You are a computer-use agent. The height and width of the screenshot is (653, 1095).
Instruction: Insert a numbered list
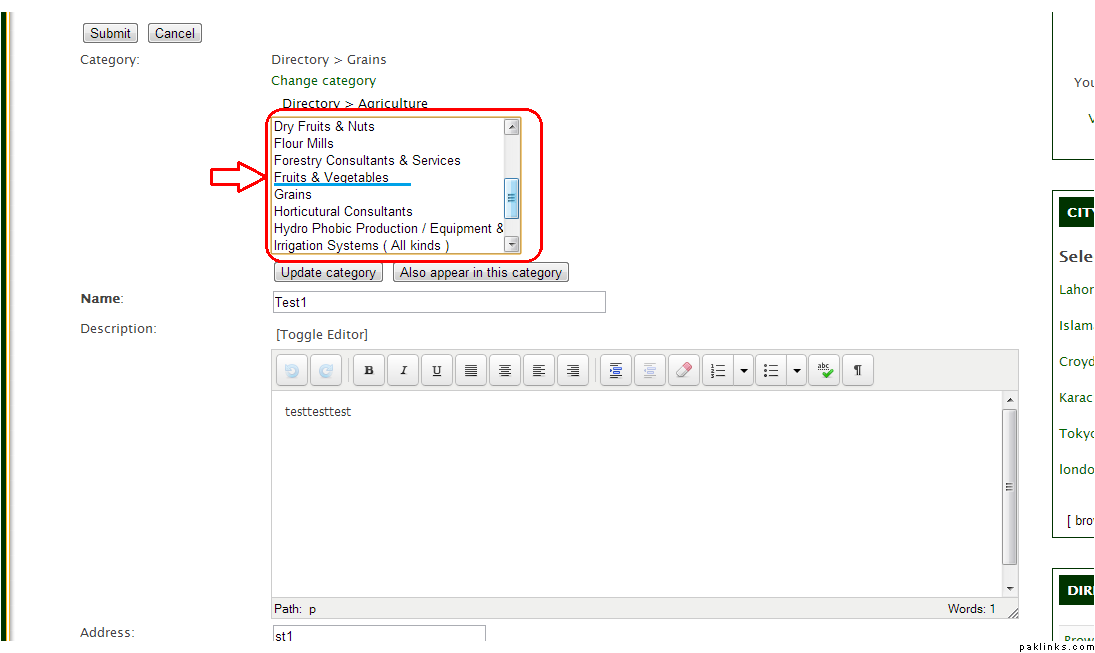718,371
